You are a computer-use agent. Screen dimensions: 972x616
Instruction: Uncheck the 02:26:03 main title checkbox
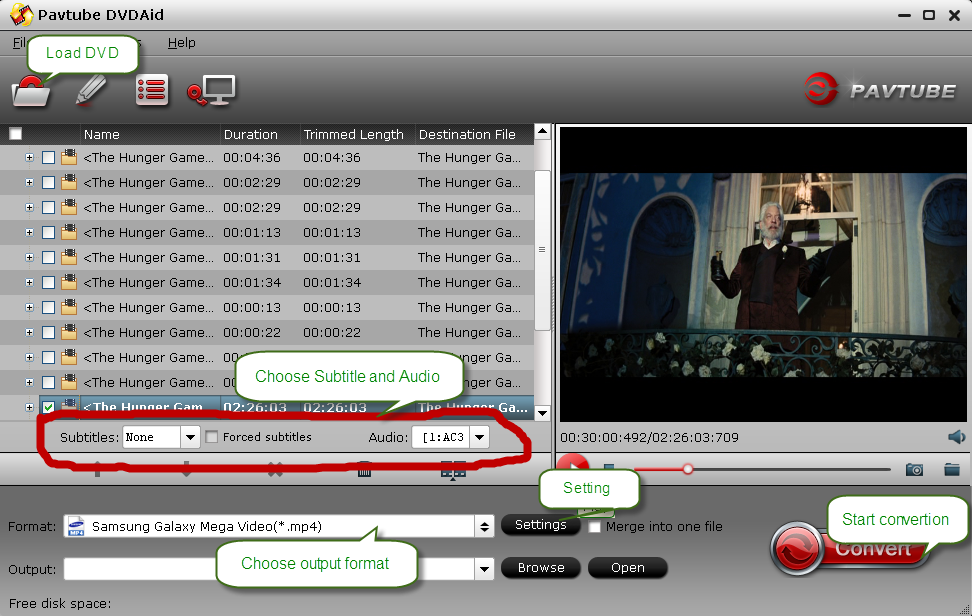(48, 407)
